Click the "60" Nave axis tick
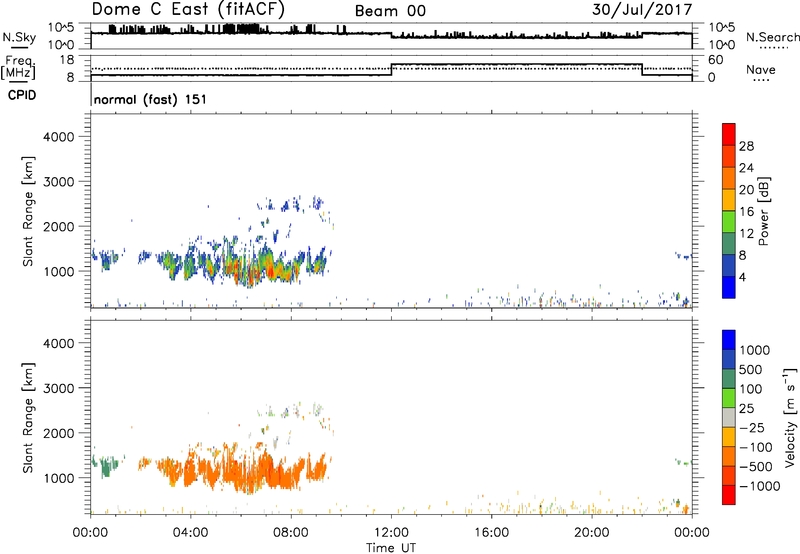Screen dimensions: 800x554 [715, 60]
